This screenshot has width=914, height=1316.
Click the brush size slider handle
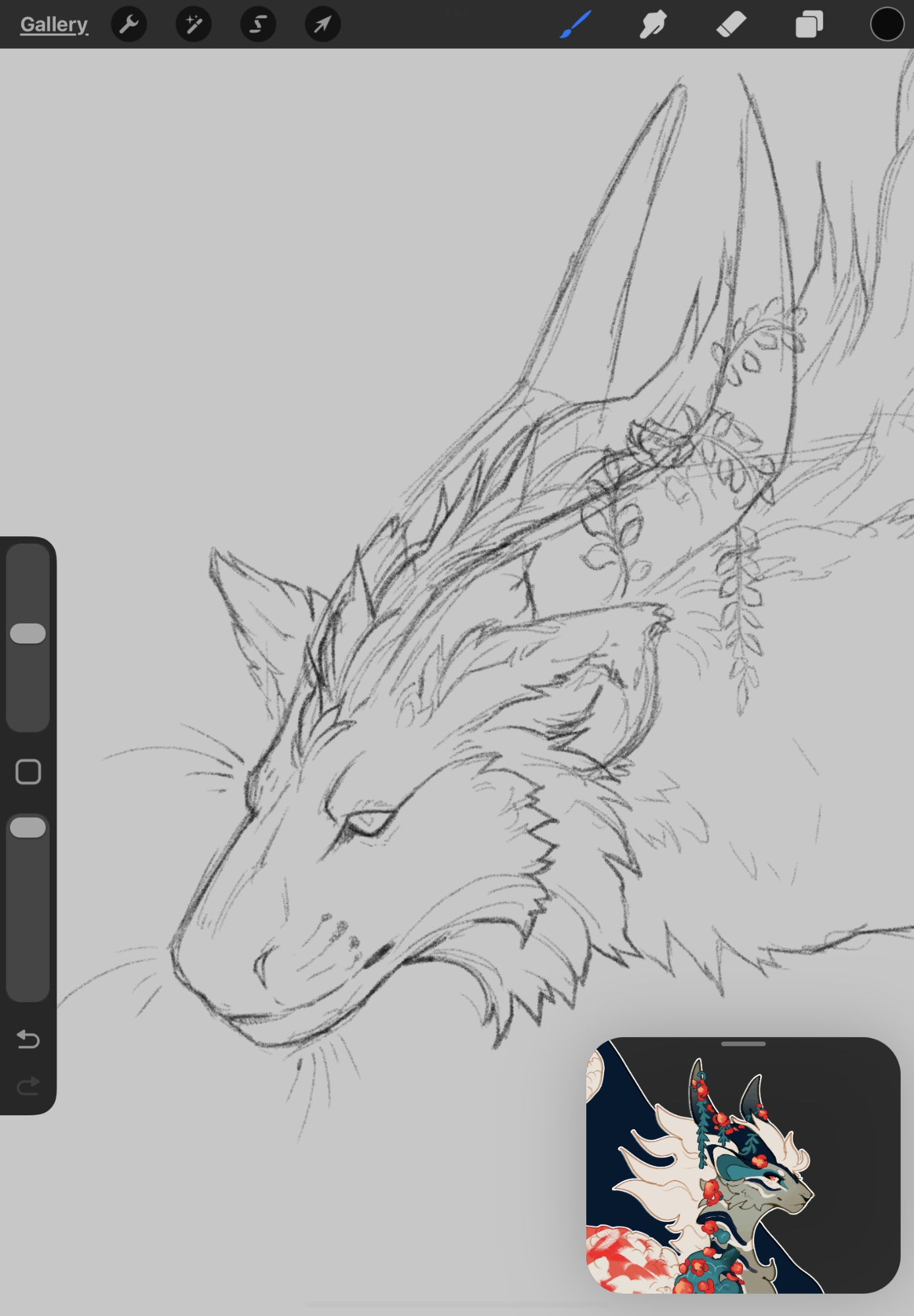point(28,633)
